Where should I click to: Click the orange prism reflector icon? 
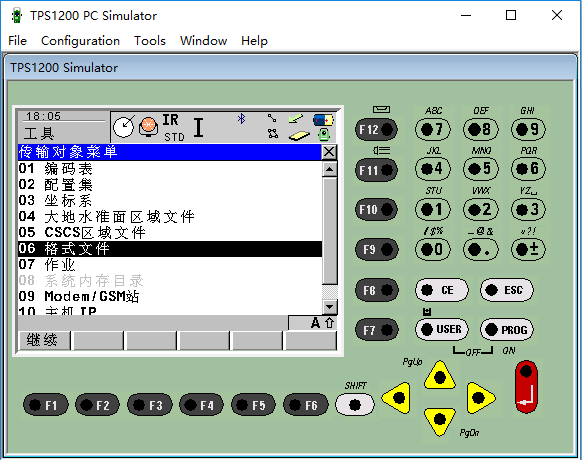tap(148, 127)
